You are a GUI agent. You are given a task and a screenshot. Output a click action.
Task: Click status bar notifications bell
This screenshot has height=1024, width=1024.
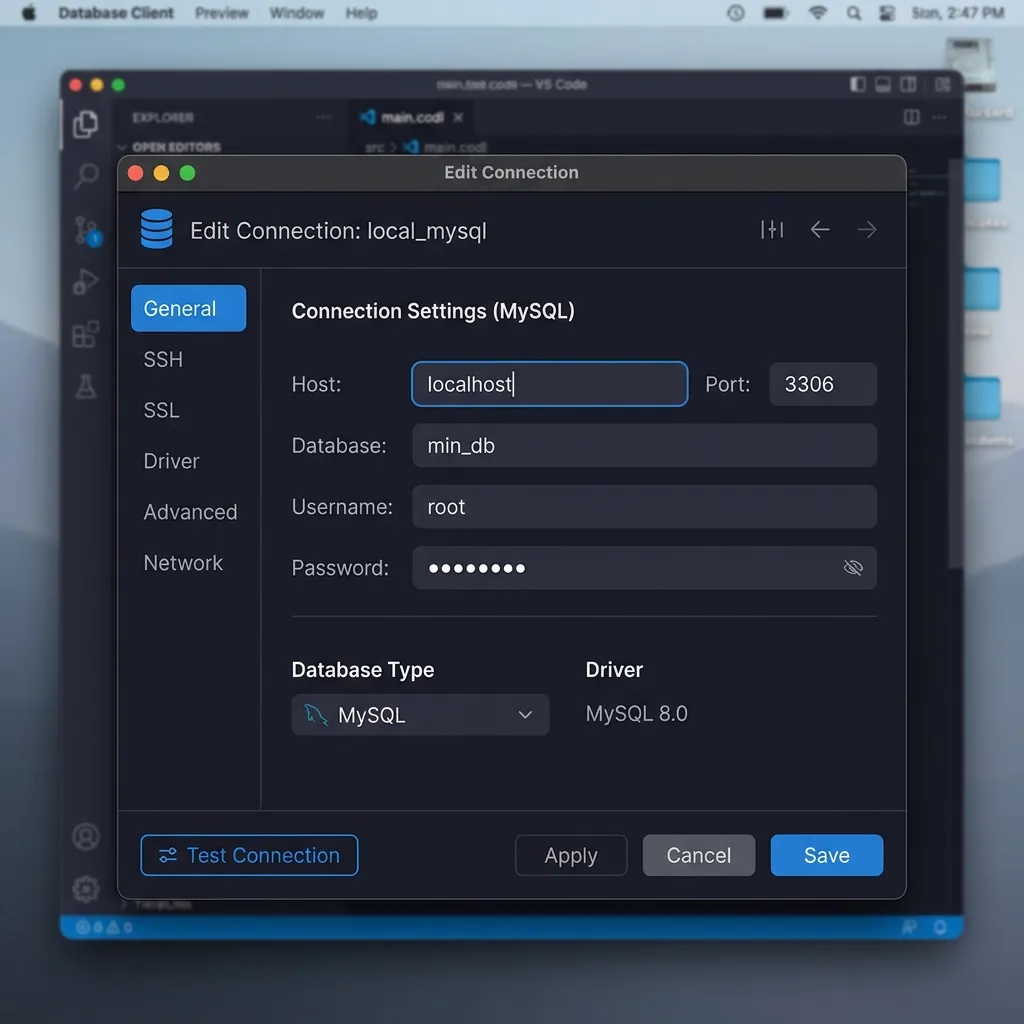point(940,927)
